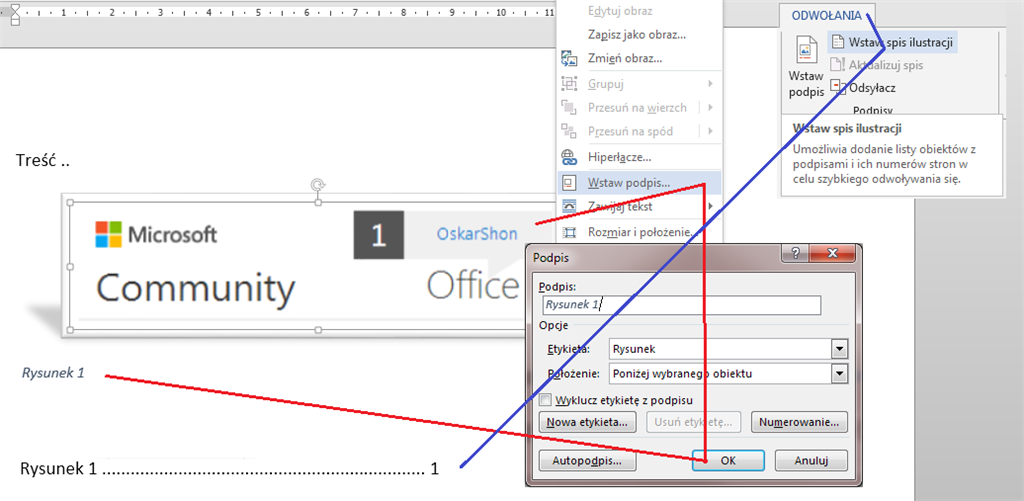
Task: Click the ruler's left indent marker
Action: click(x=15, y=14)
